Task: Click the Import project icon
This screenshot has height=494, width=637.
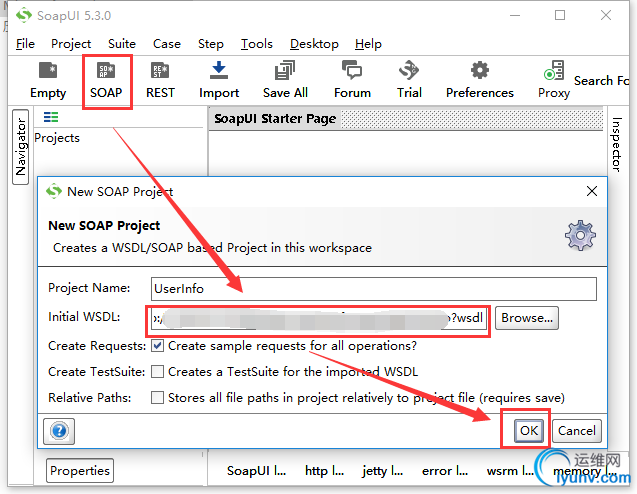Action: [x=219, y=80]
